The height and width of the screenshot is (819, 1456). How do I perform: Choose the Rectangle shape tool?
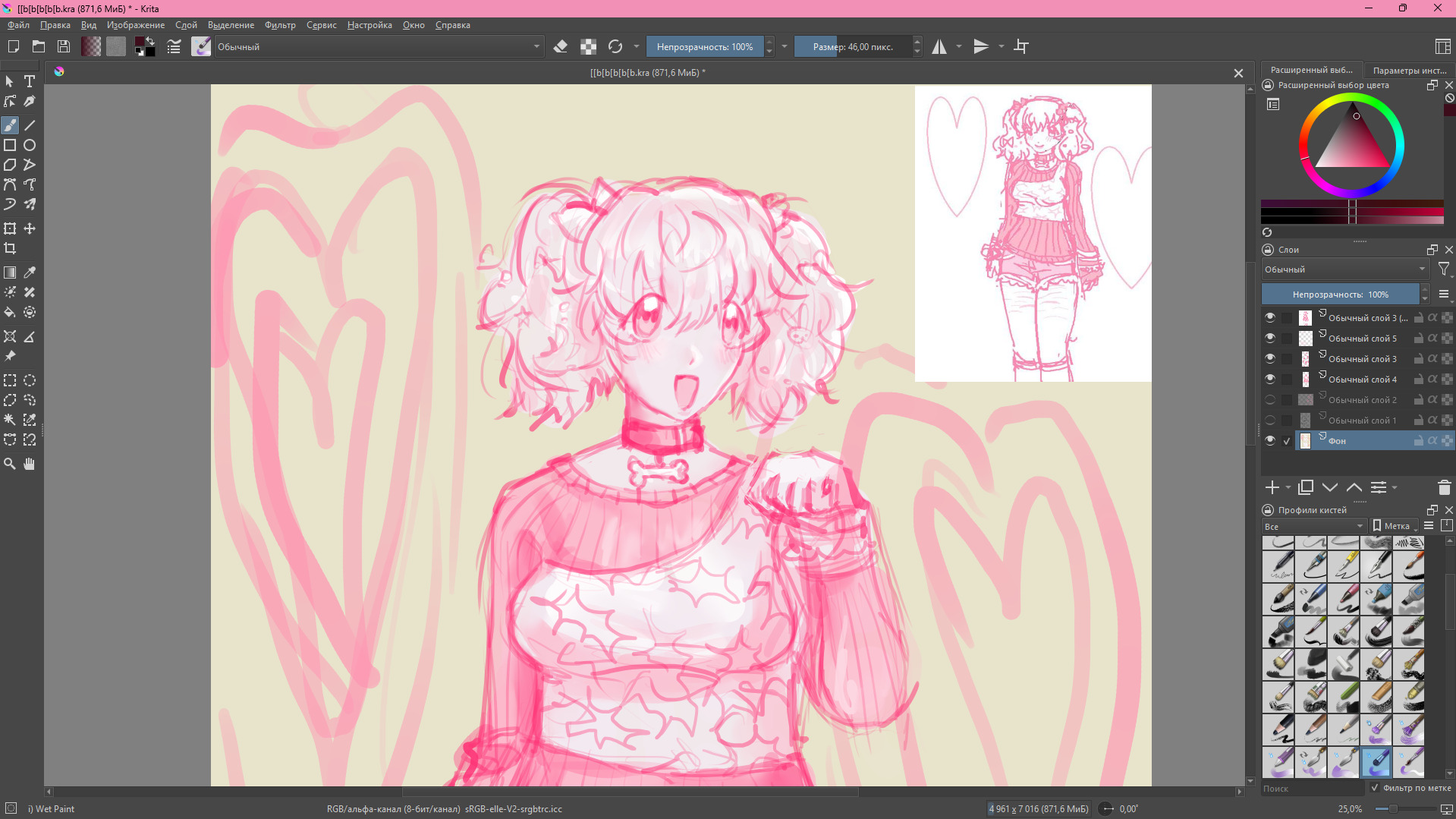tap(10, 145)
